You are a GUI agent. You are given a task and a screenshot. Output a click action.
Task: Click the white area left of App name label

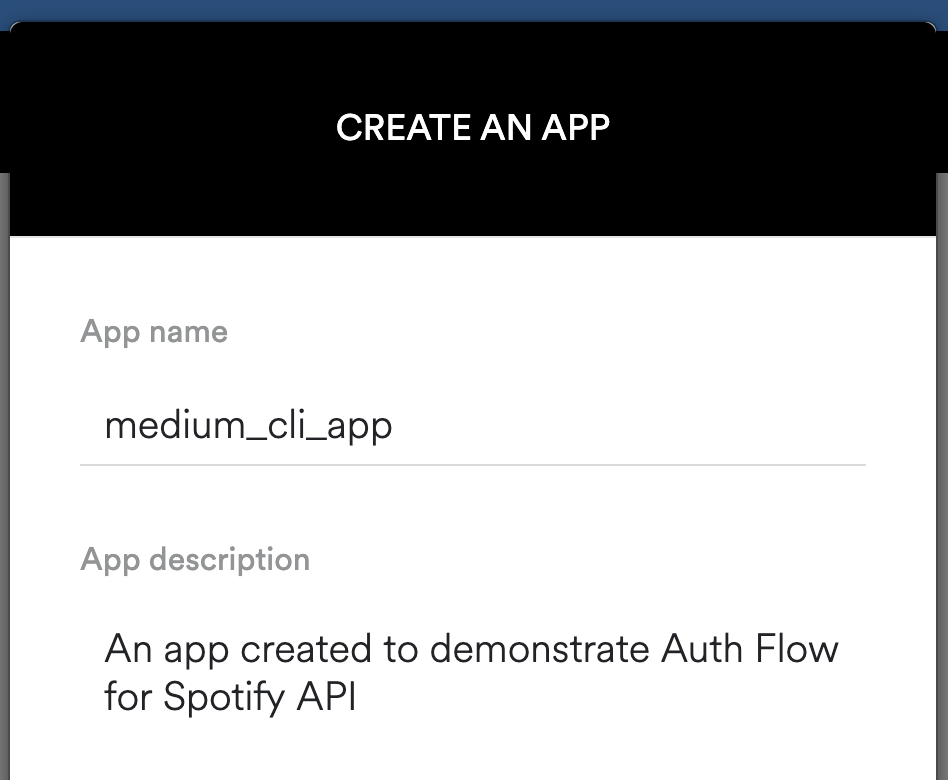pyautogui.click(x=45, y=331)
